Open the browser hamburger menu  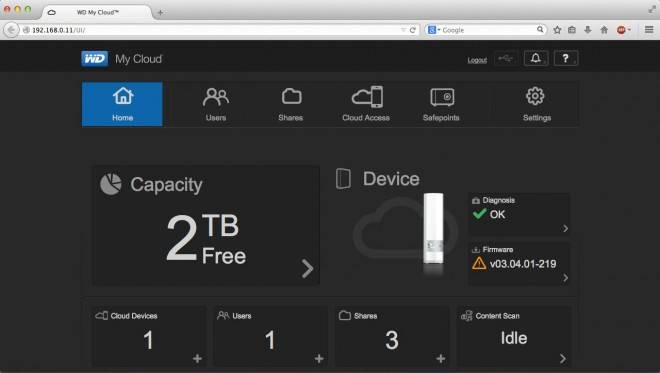(x=649, y=29)
